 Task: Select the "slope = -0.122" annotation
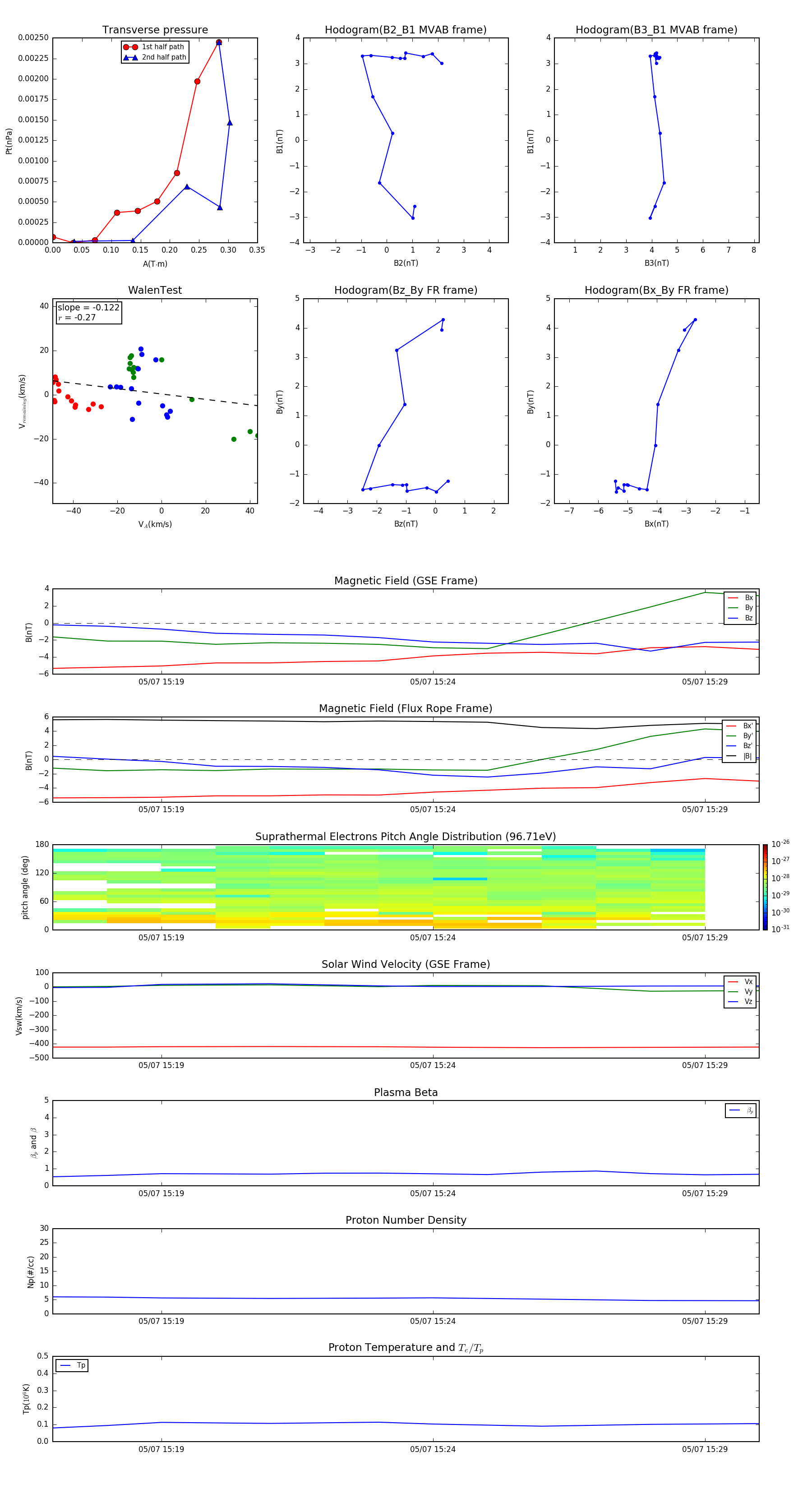point(88,308)
